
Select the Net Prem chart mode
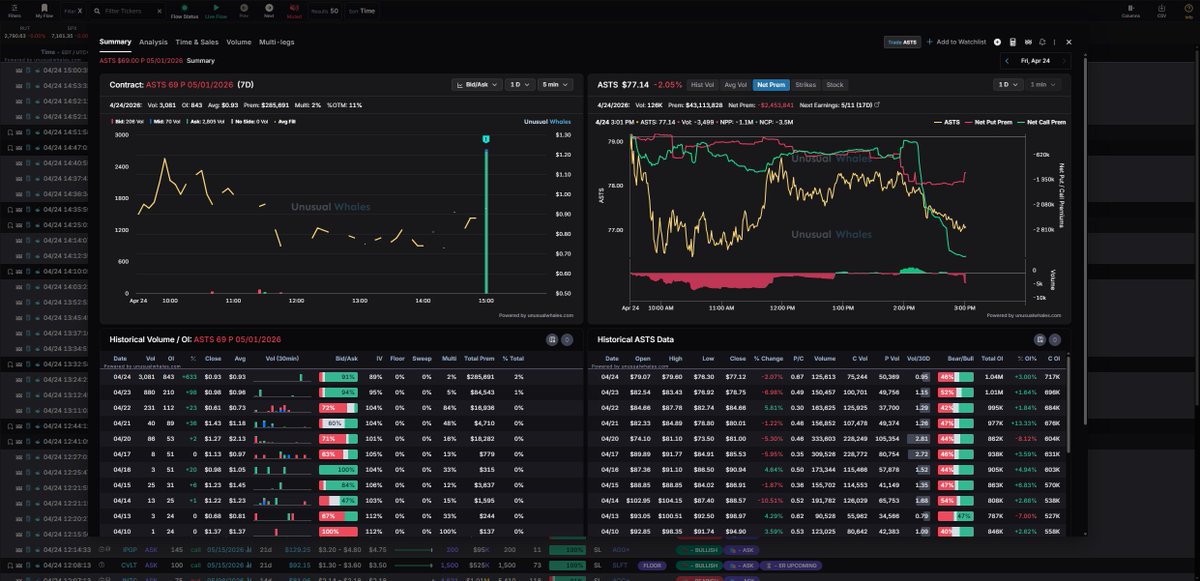coord(770,85)
